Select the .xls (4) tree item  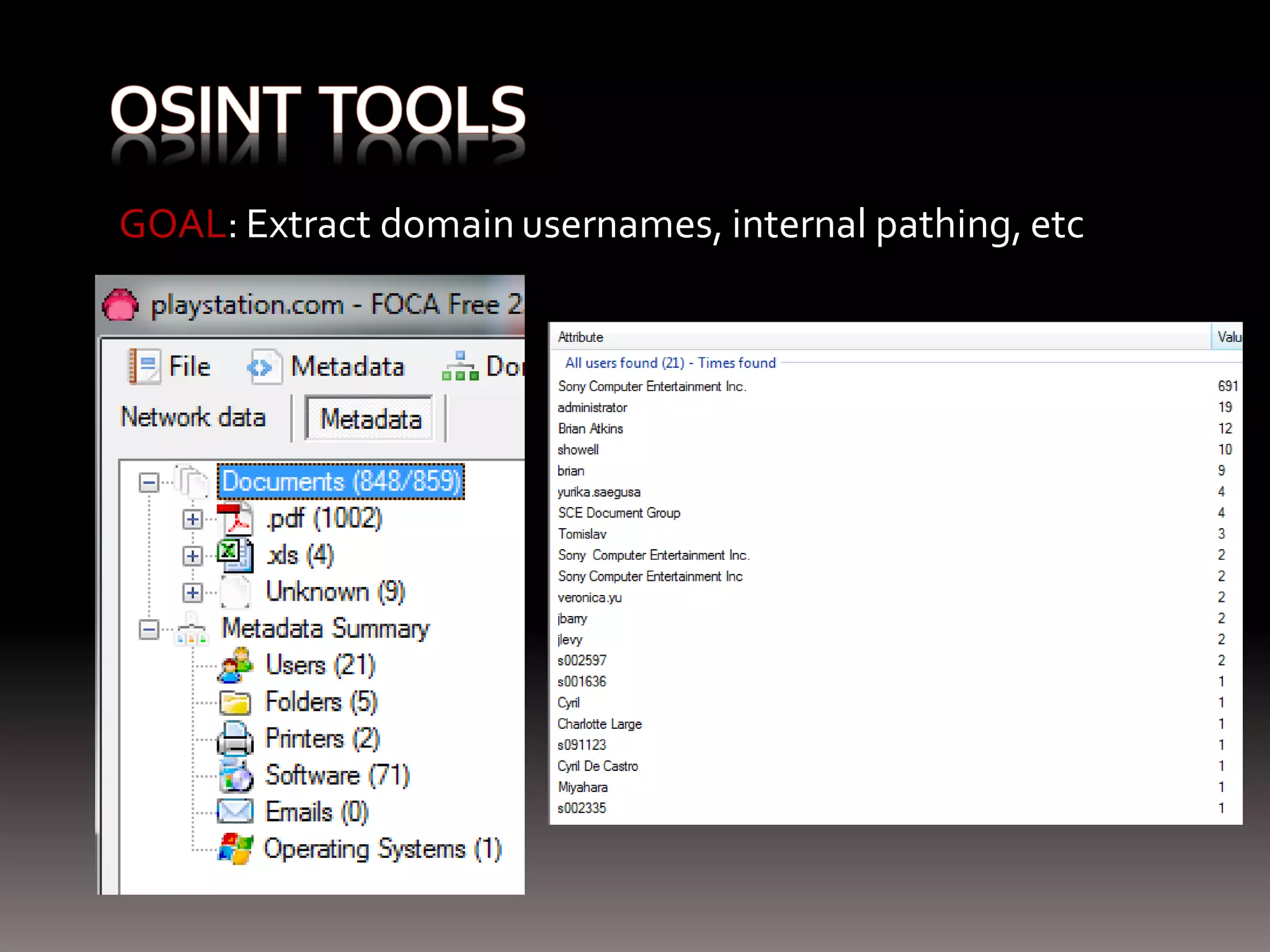click(300, 555)
